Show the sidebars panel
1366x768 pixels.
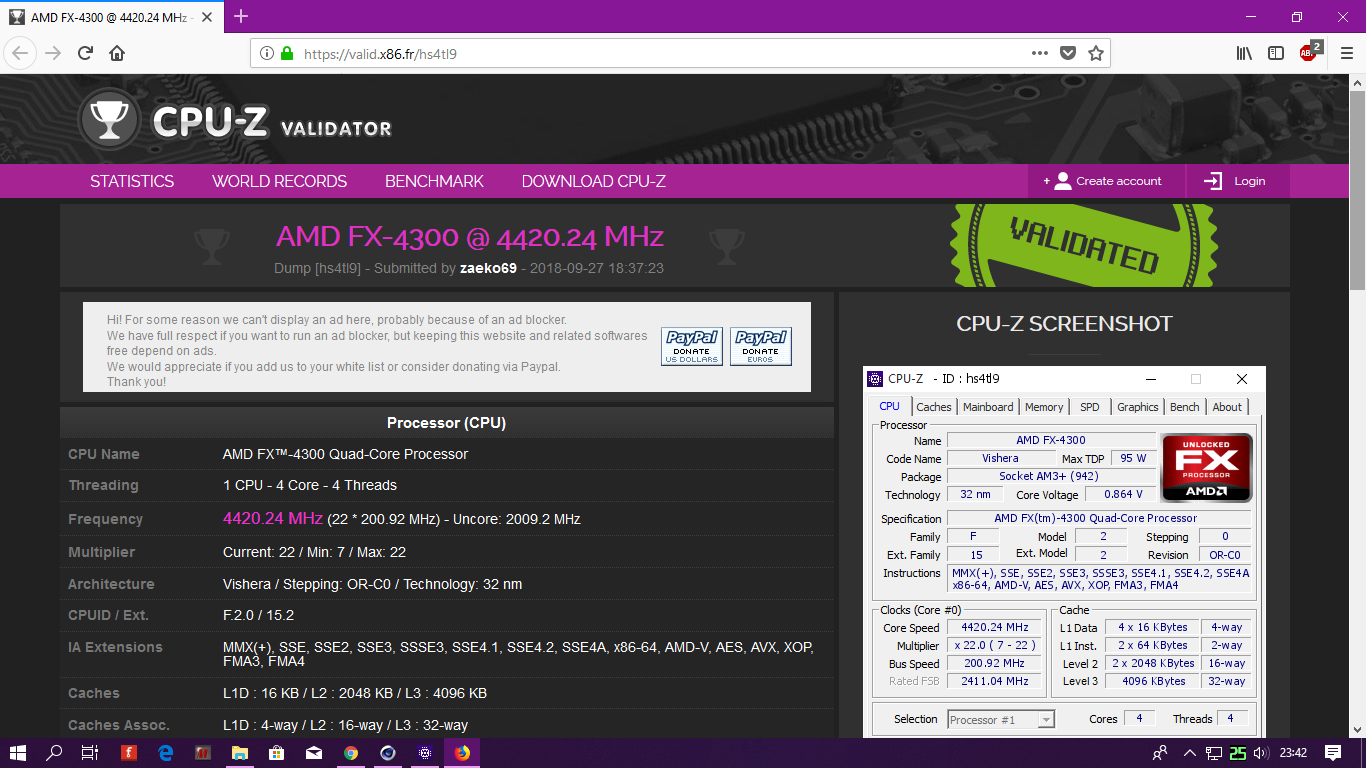coord(1276,53)
